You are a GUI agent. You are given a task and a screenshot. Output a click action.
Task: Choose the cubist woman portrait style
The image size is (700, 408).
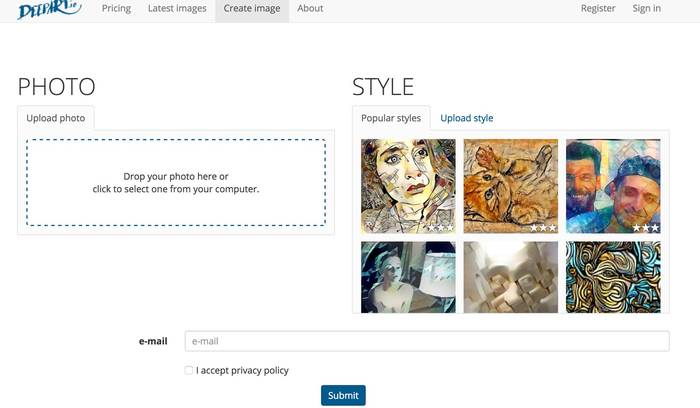pos(408,186)
